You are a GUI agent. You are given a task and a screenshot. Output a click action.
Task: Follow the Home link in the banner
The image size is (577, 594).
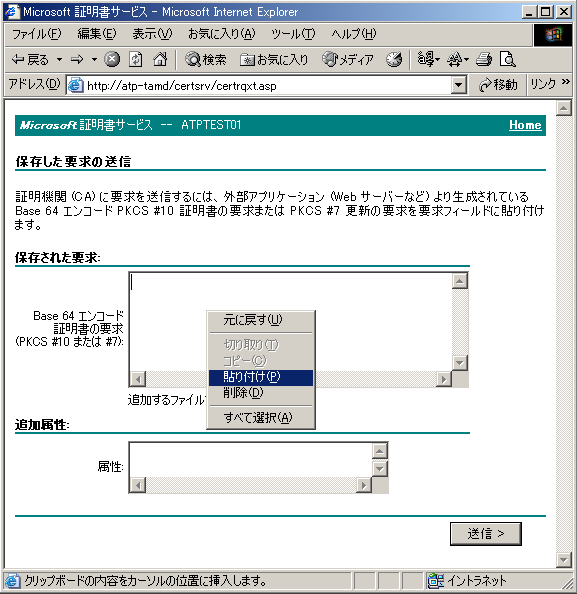[525, 125]
